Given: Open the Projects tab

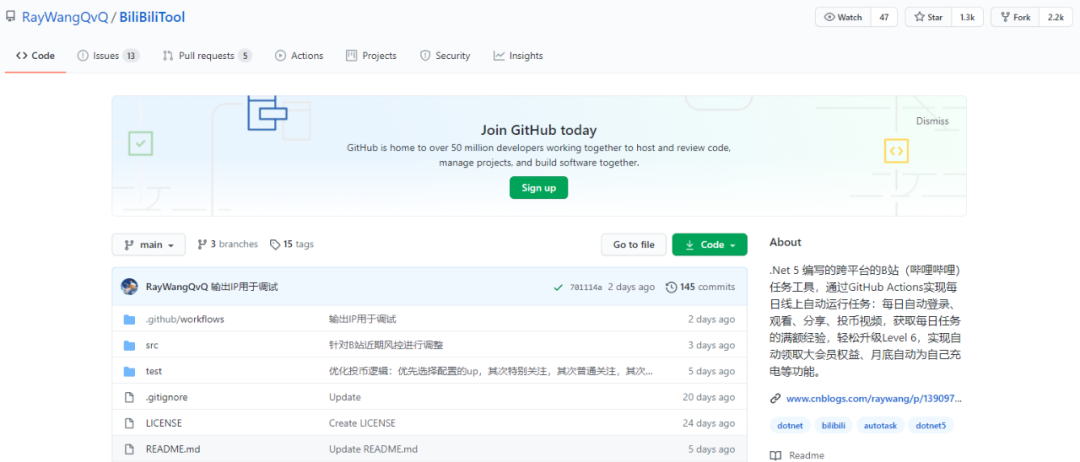Looking at the screenshot, I should 371,56.
